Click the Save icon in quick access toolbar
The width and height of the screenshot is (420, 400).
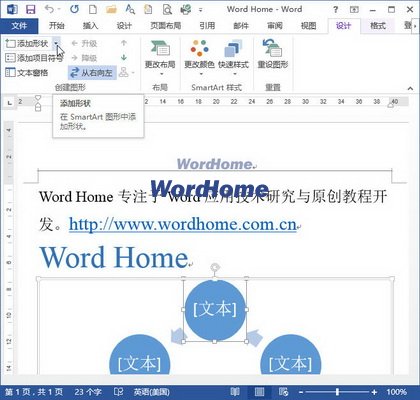31,10
